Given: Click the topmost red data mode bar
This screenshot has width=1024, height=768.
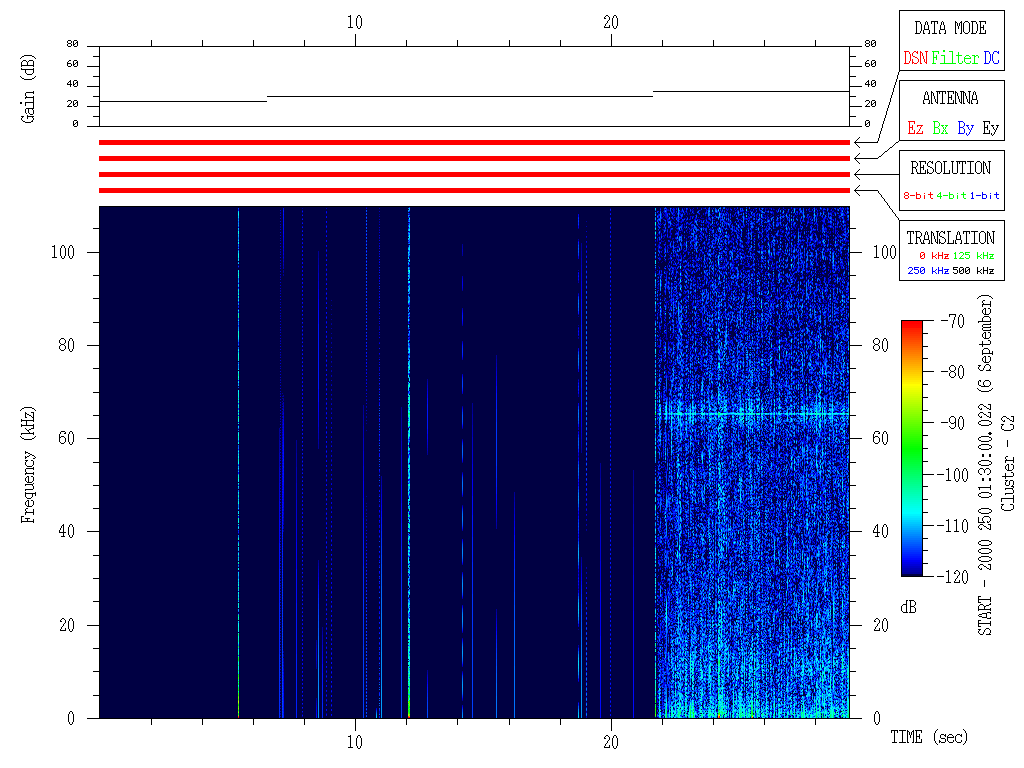Looking at the screenshot, I should pos(474,142).
